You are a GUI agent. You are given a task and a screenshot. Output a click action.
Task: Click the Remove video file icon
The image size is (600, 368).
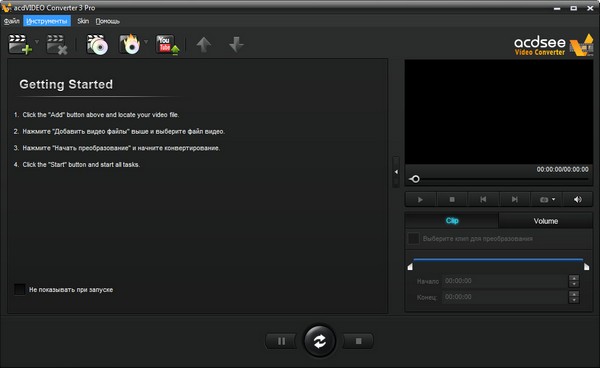57,44
